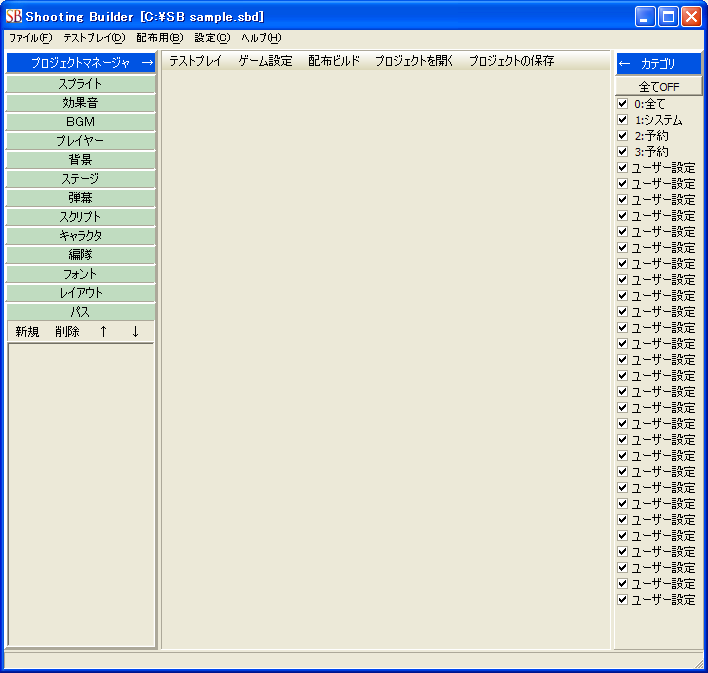This screenshot has height=673, width=708.
Task: Click プロジェクトを開く in the toolbar
Action: pyautogui.click(x=414, y=61)
